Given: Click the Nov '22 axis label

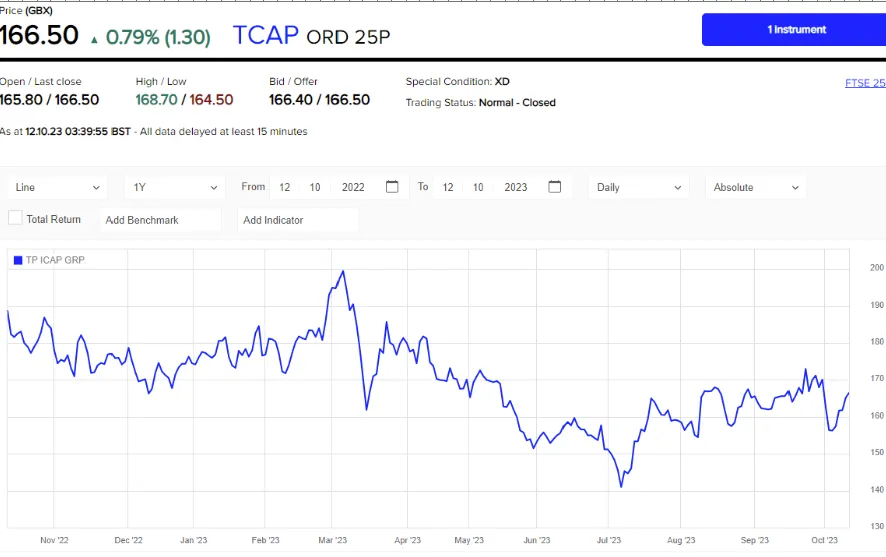Looking at the screenshot, I should point(54,540).
